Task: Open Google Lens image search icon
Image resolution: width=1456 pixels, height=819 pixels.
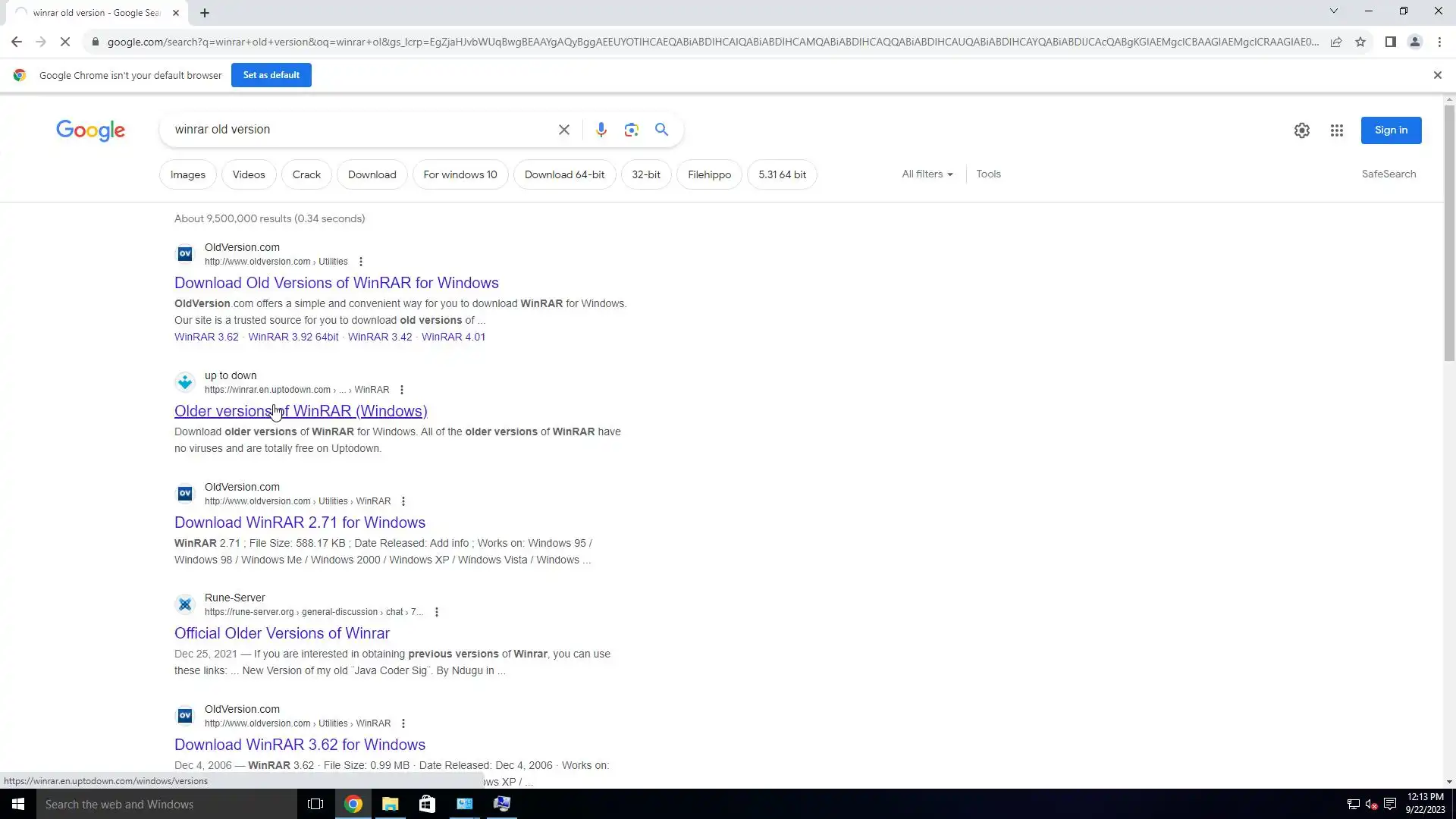Action: pos(631,130)
